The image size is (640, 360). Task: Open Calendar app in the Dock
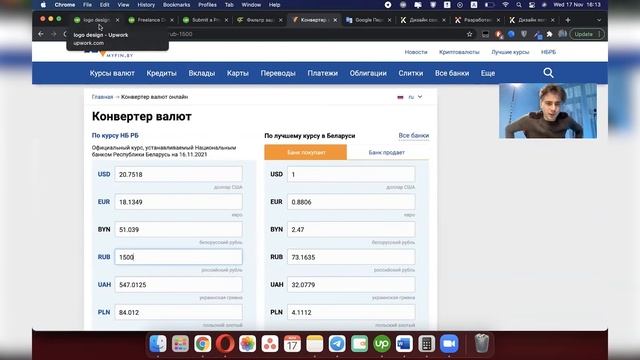(x=292, y=344)
